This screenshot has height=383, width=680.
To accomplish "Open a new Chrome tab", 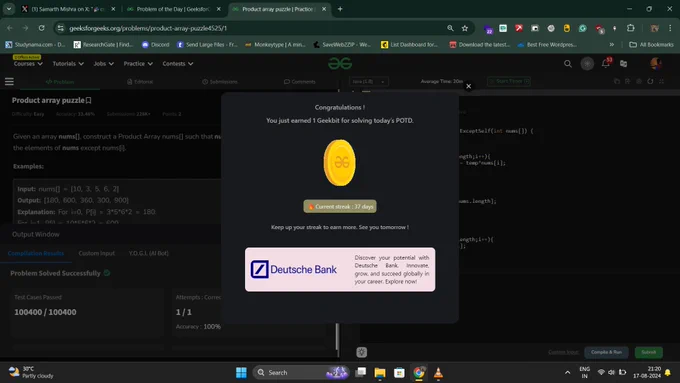I will coord(340,9).
